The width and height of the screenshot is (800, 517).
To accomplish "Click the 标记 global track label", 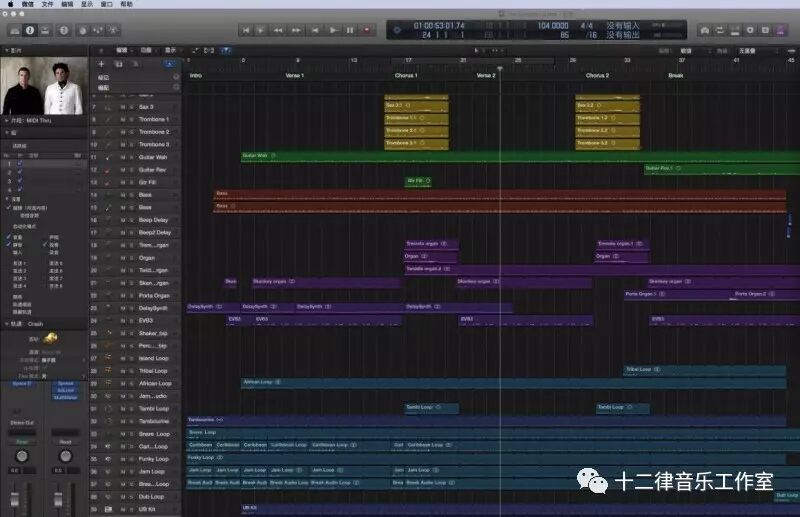I will 103,77.
